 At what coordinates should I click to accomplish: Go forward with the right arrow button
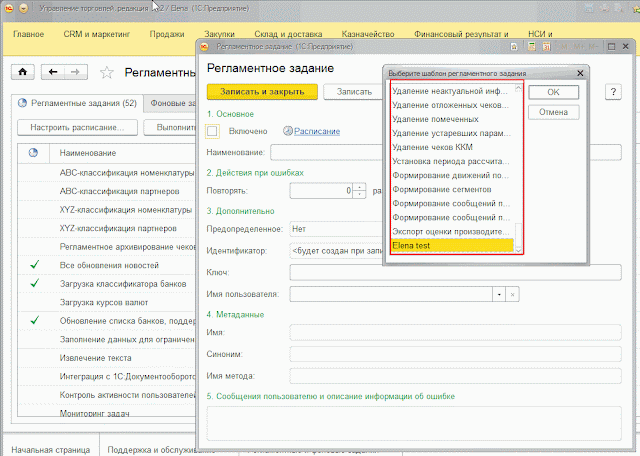click(x=76, y=72)
